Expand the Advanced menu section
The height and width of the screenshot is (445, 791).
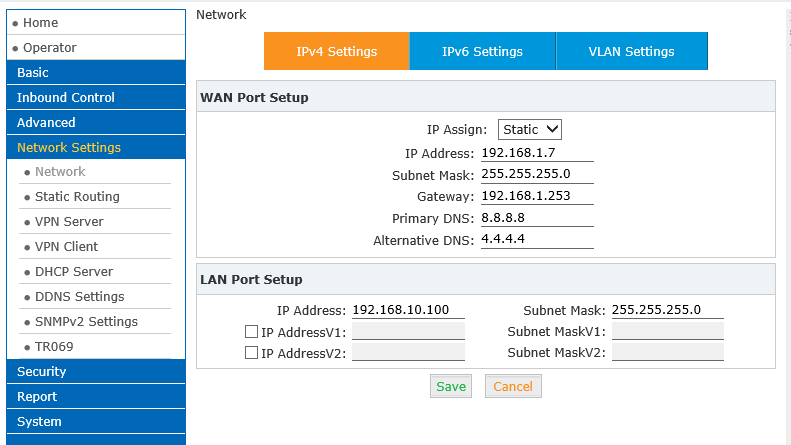pos(96,123)
